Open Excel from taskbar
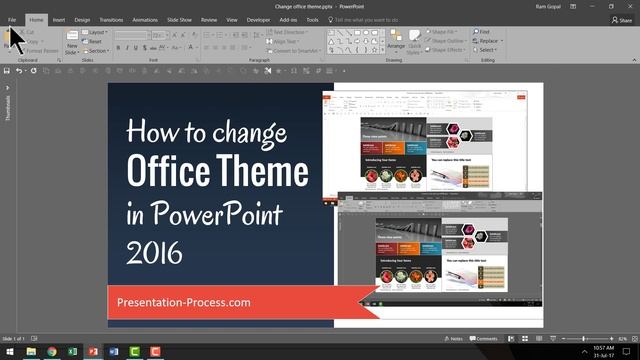This screenshot has height=360, width=640. point(73,351)
